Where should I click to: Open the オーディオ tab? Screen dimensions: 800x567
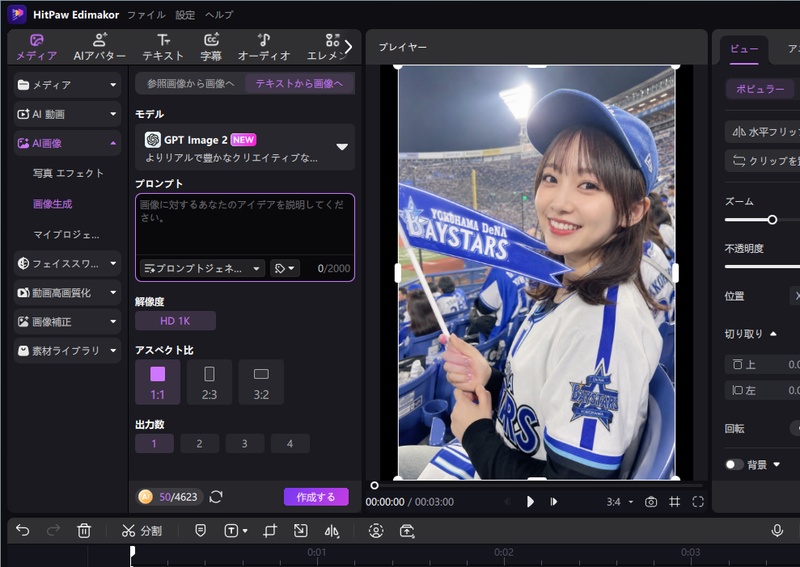(264, 47)
